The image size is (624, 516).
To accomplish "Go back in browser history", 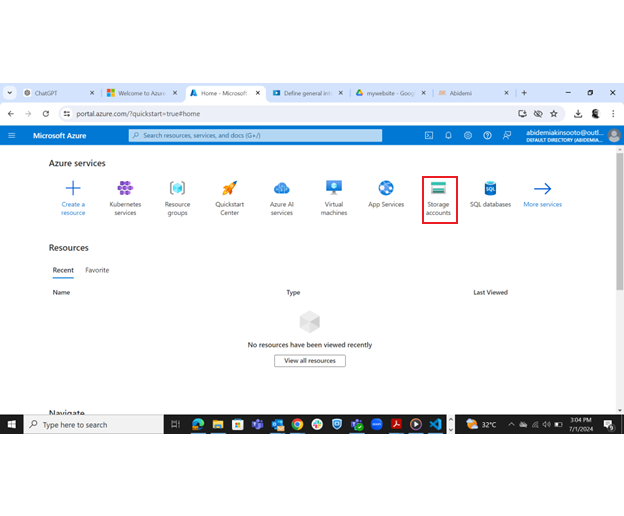I will tap(11, 114).
